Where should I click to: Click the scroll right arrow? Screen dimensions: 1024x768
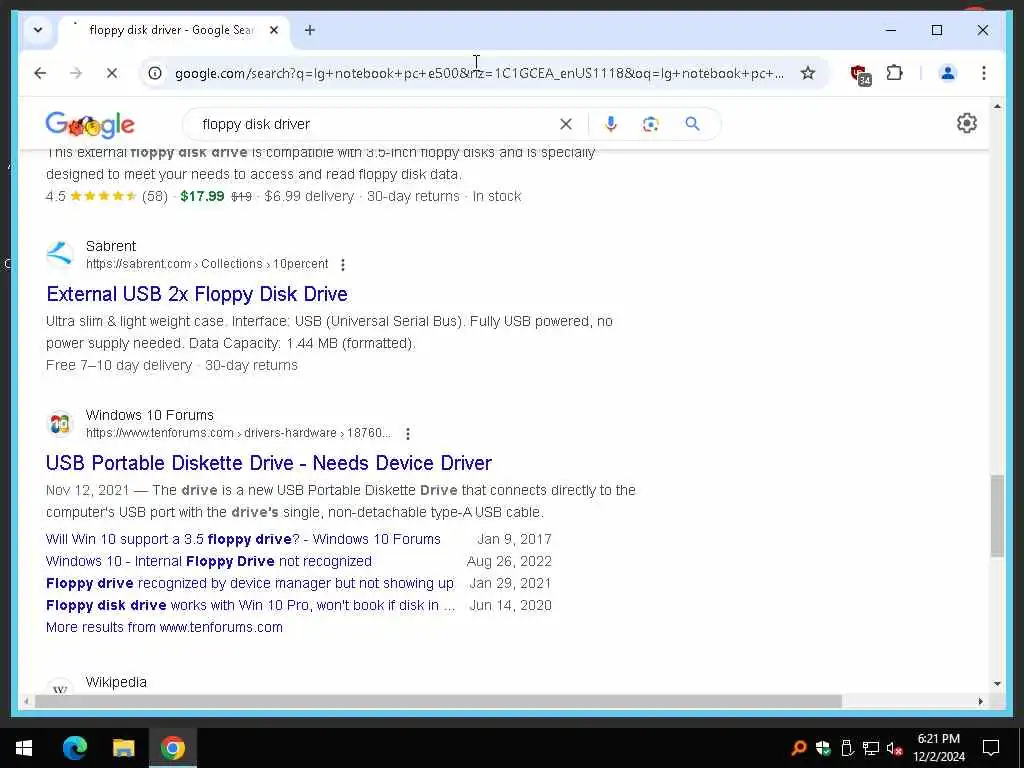point(980,702)
